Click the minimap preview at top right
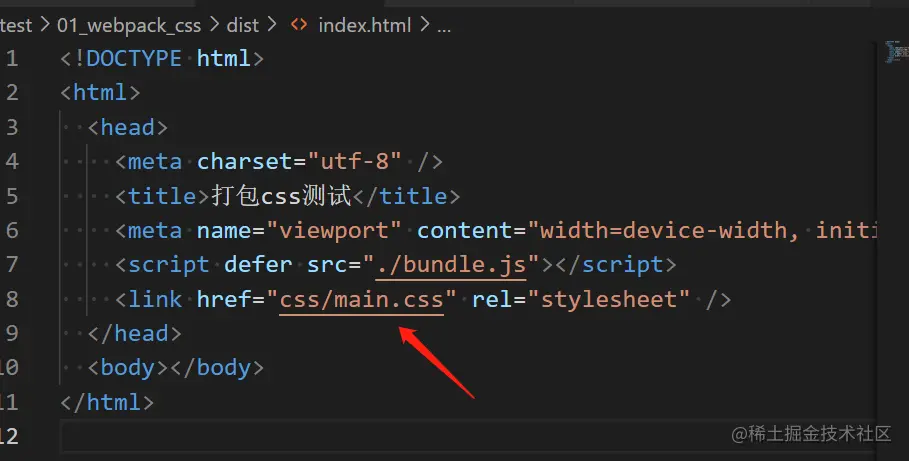Image resolution: width=909 pixels, height=461 pixels. tap(897, 52)
